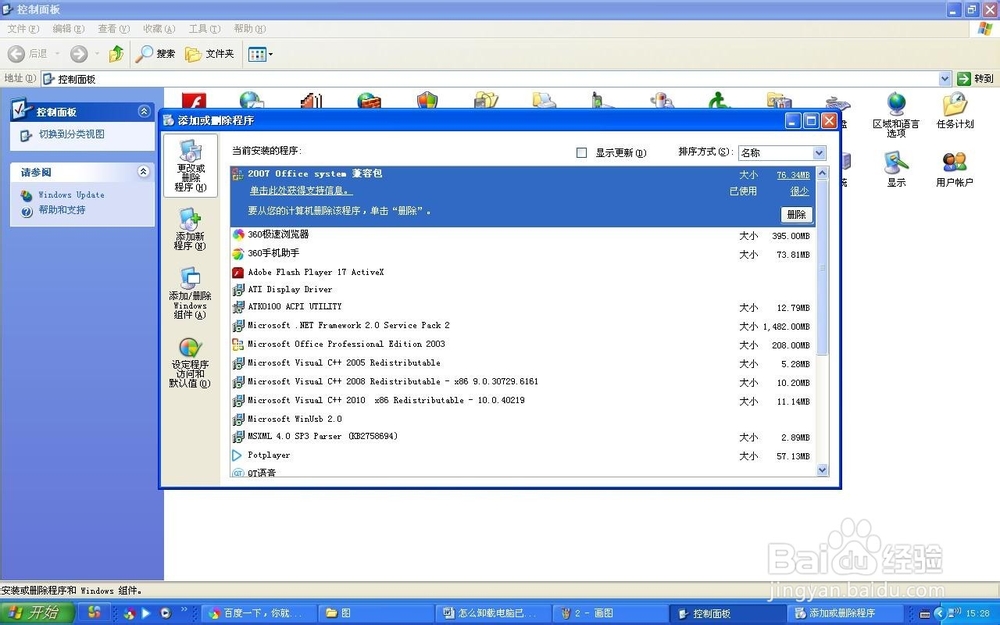Select ATI Display Driver list entry
This screenshot has width=1000, height=625.
[x=523, y=290]
